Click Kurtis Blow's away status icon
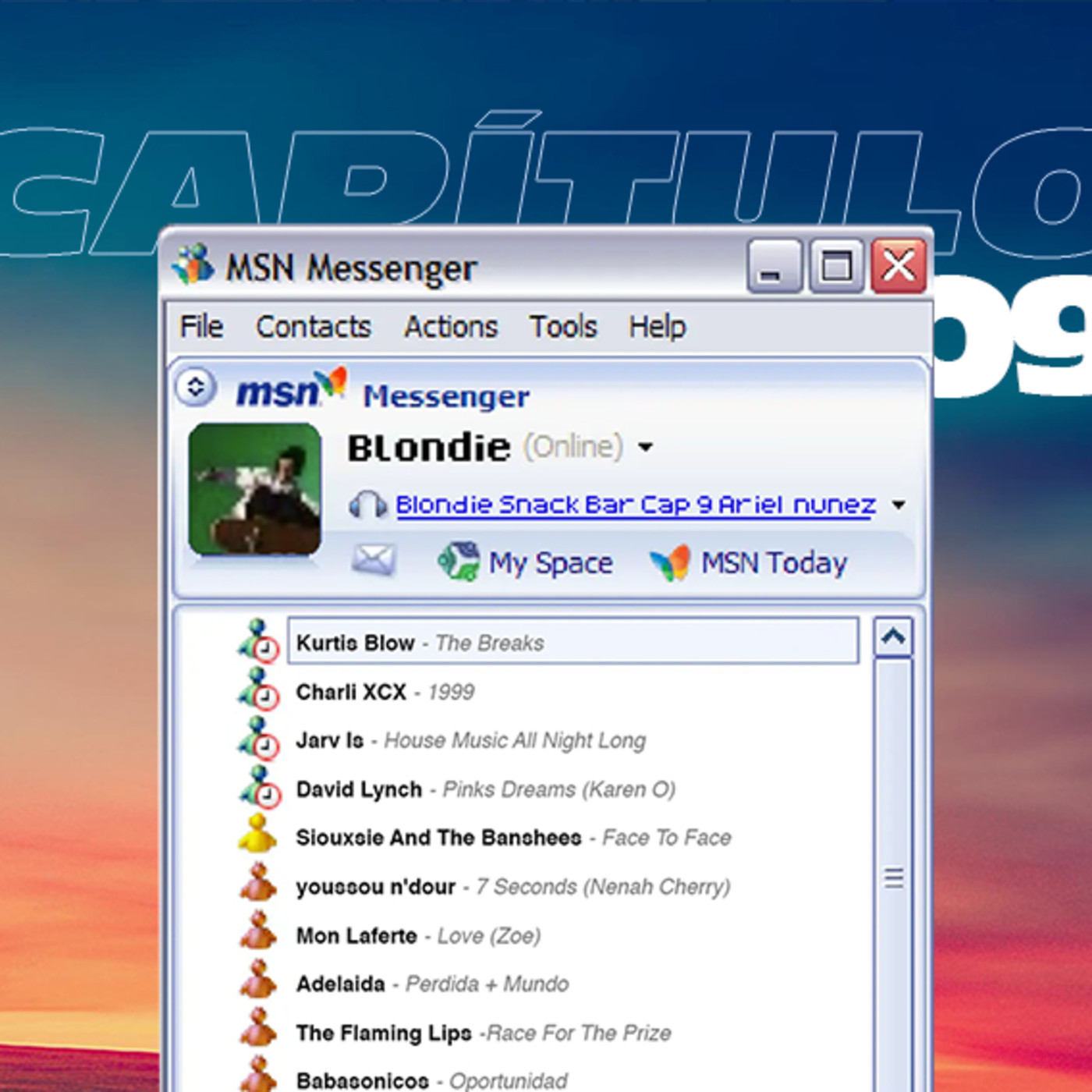Viewport: 1092px width, 1092px height. (x=258, y=641)
